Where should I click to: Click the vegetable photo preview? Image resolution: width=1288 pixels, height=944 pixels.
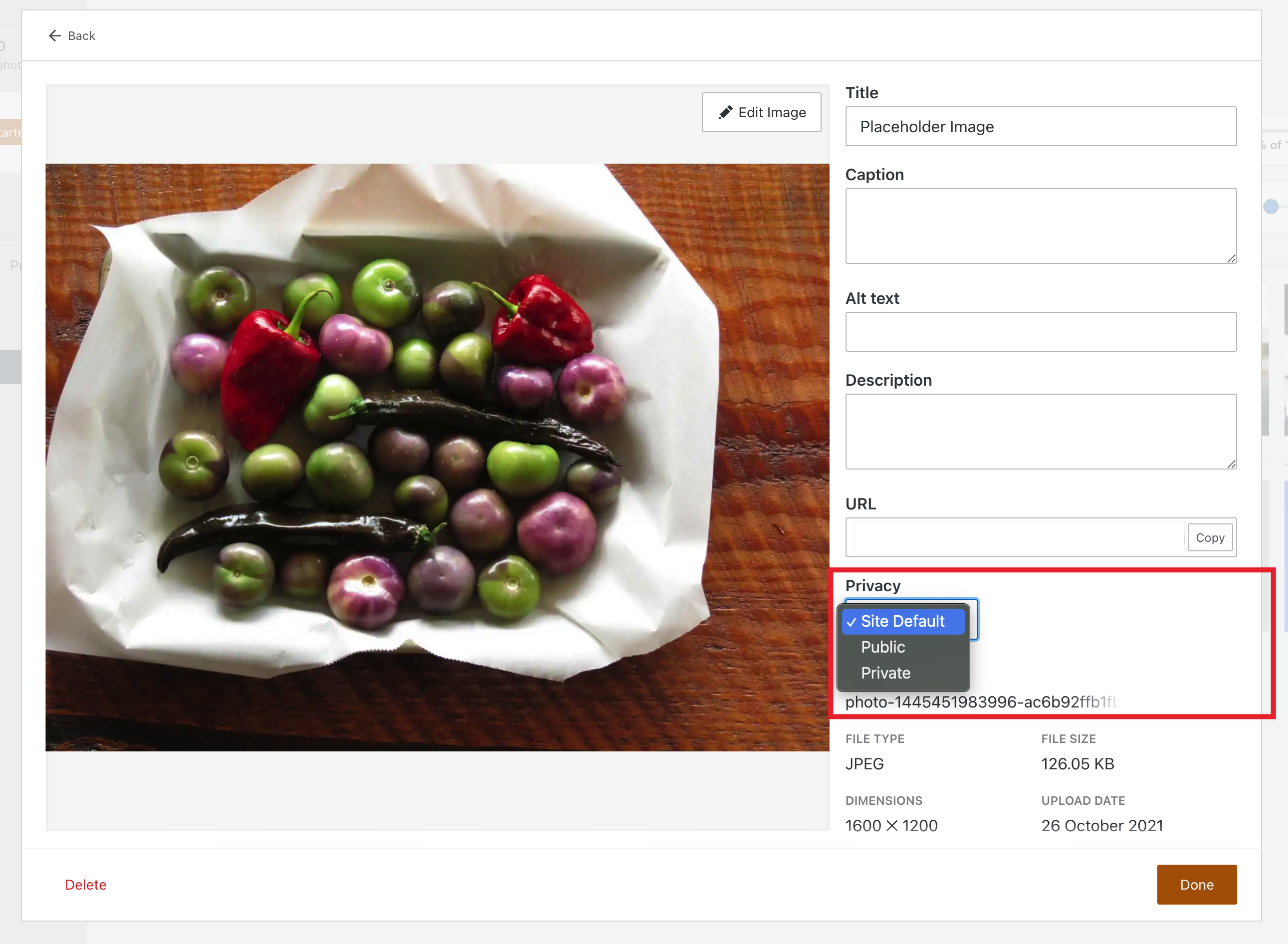437,457
